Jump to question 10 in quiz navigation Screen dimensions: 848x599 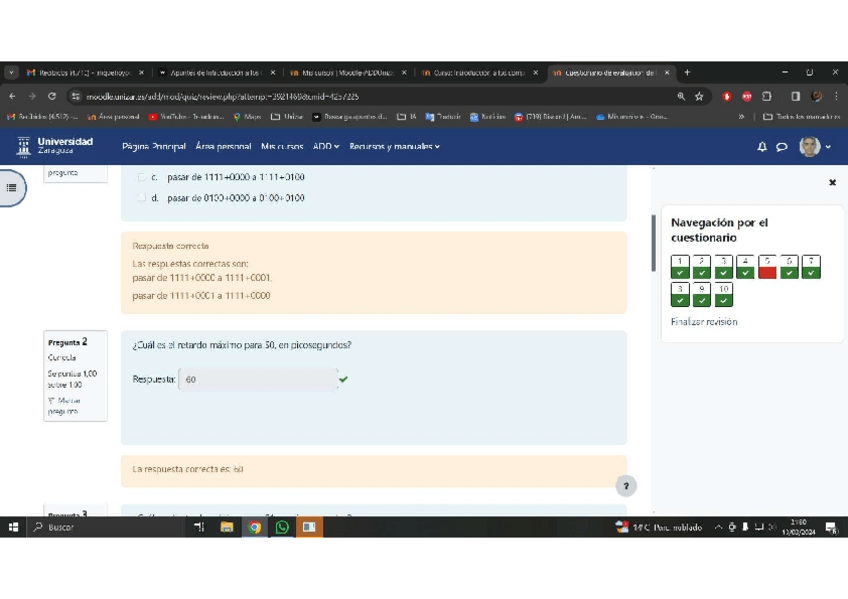(724, 294)
